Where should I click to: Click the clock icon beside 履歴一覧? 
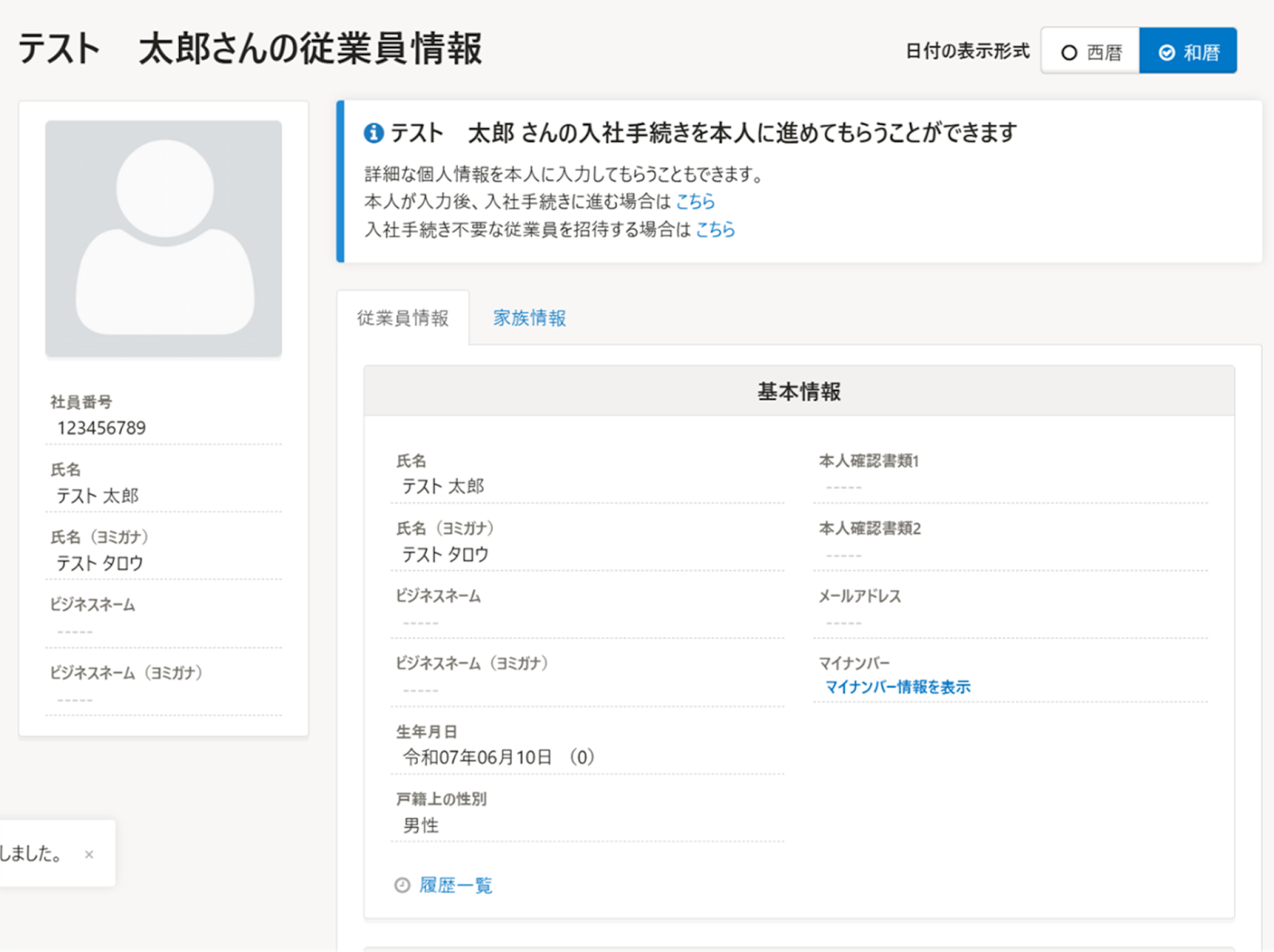(402, 885)
